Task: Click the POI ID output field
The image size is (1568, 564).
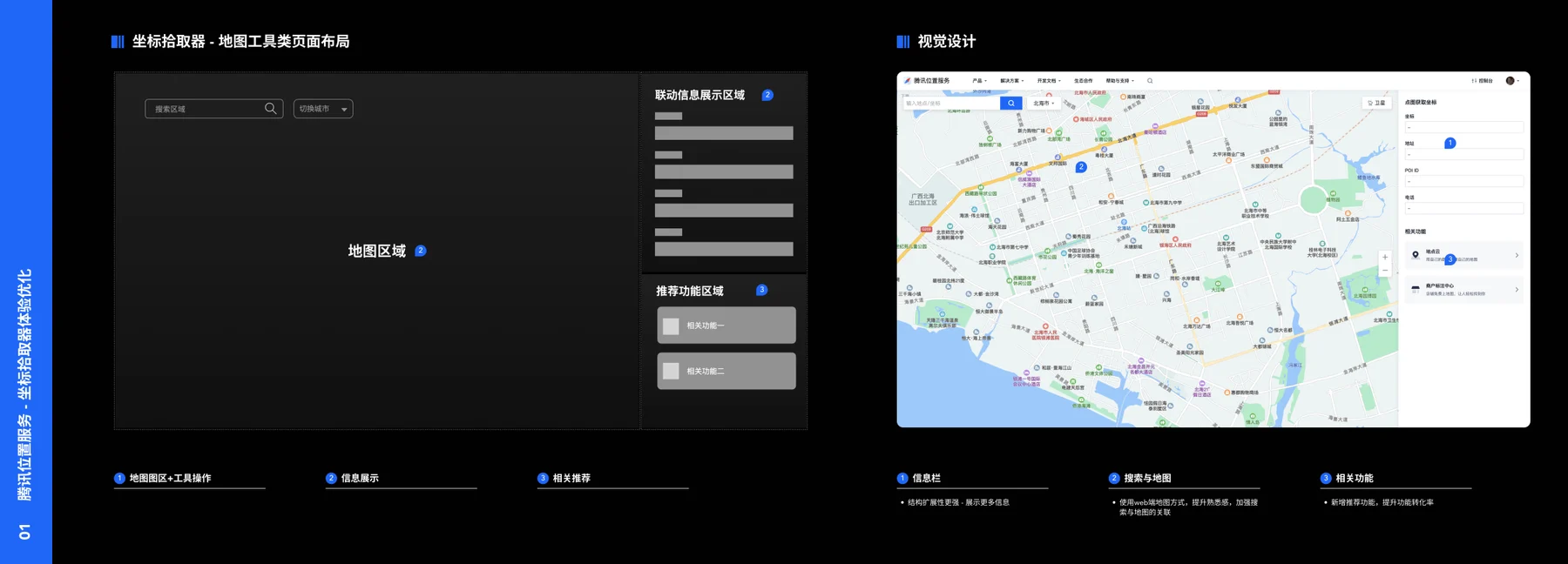Action: 1463,181
